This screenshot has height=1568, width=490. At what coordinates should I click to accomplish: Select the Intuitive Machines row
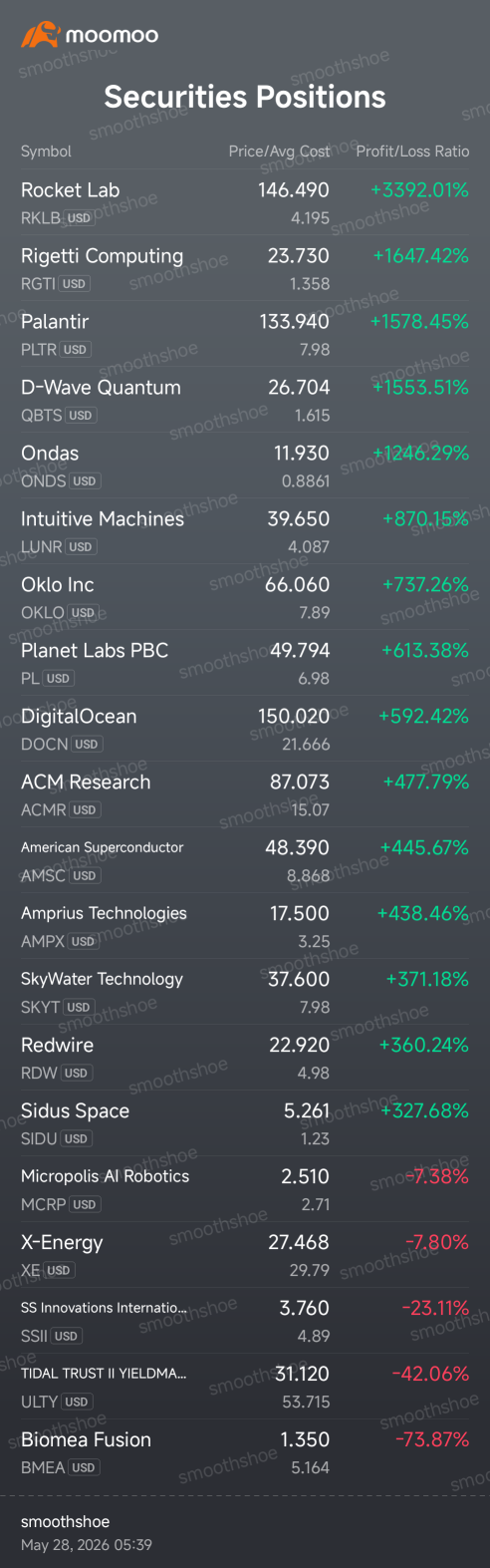pos(245,532)
